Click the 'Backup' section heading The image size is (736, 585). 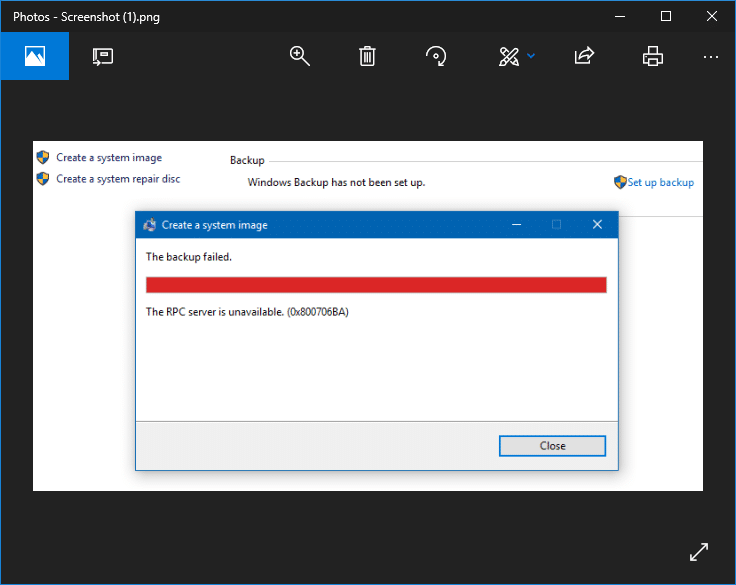click(247, 161)
